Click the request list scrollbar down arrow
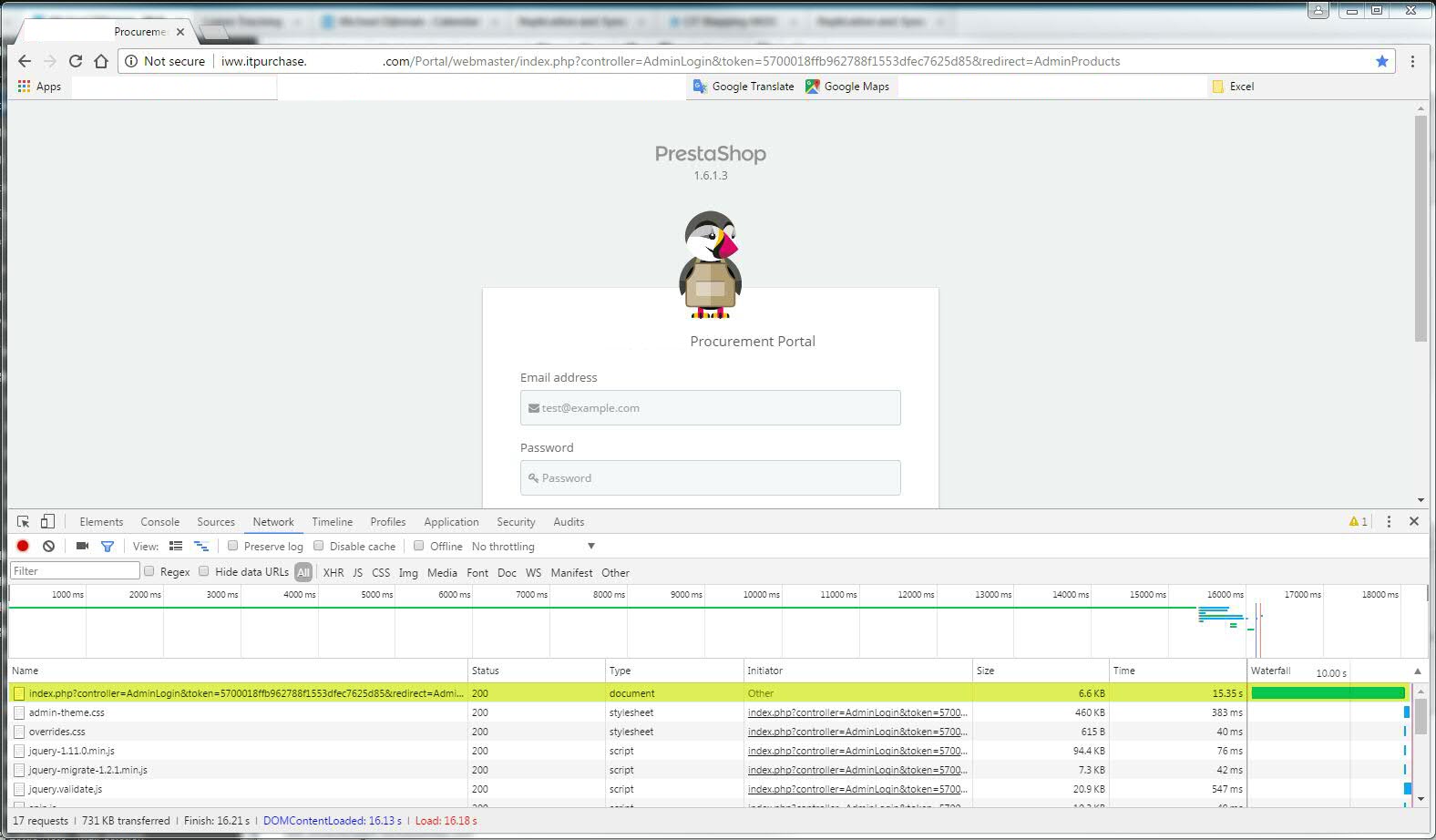Screen dimensions: 1436x840 (x=1421, y=799)
